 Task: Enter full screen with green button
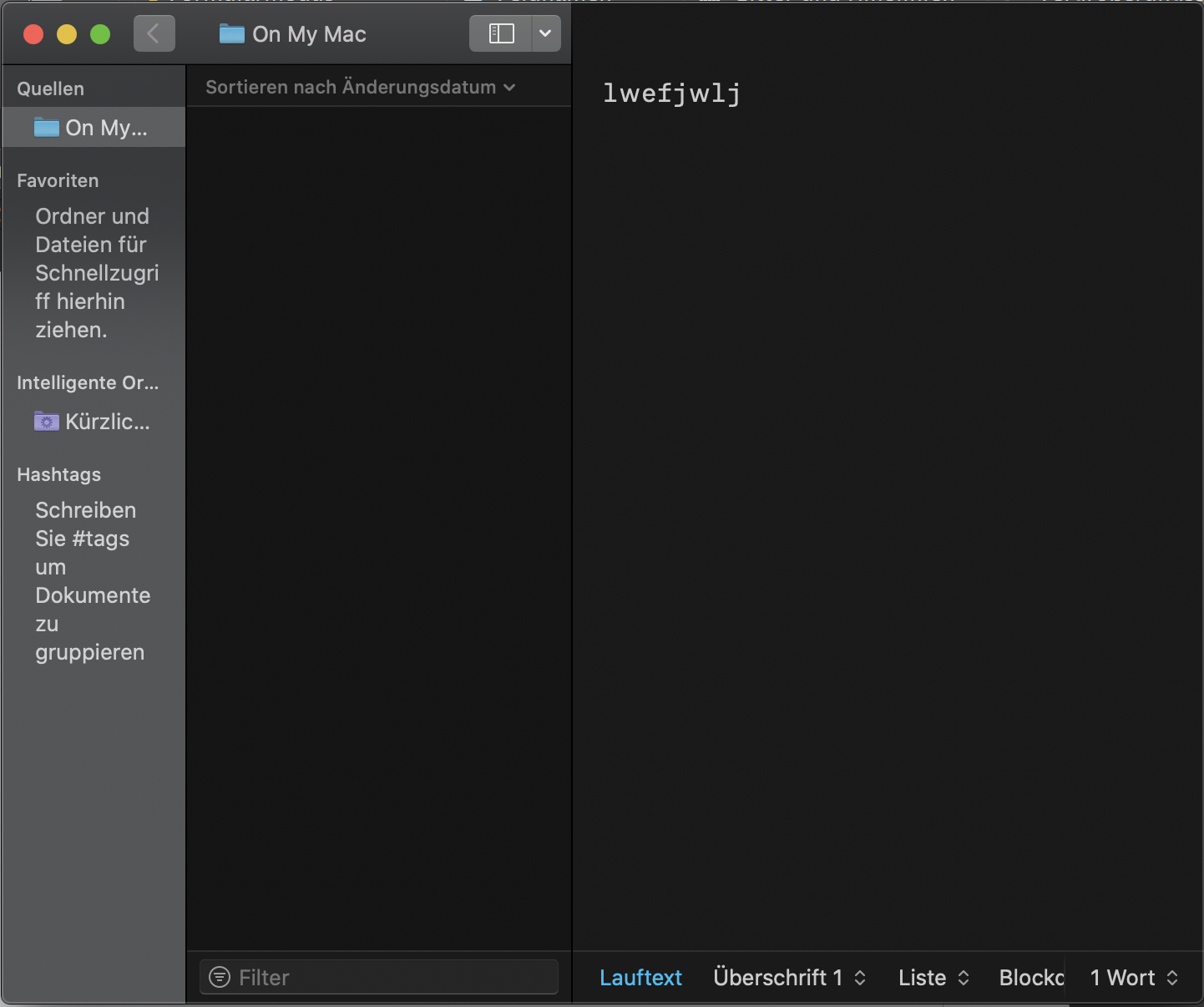click(x=100, y=34)
